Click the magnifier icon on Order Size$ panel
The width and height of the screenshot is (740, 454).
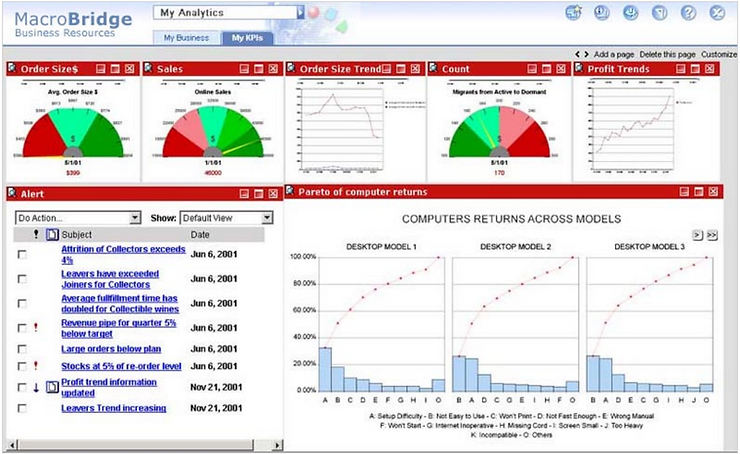pyautogui.click(x=12, y=68)
